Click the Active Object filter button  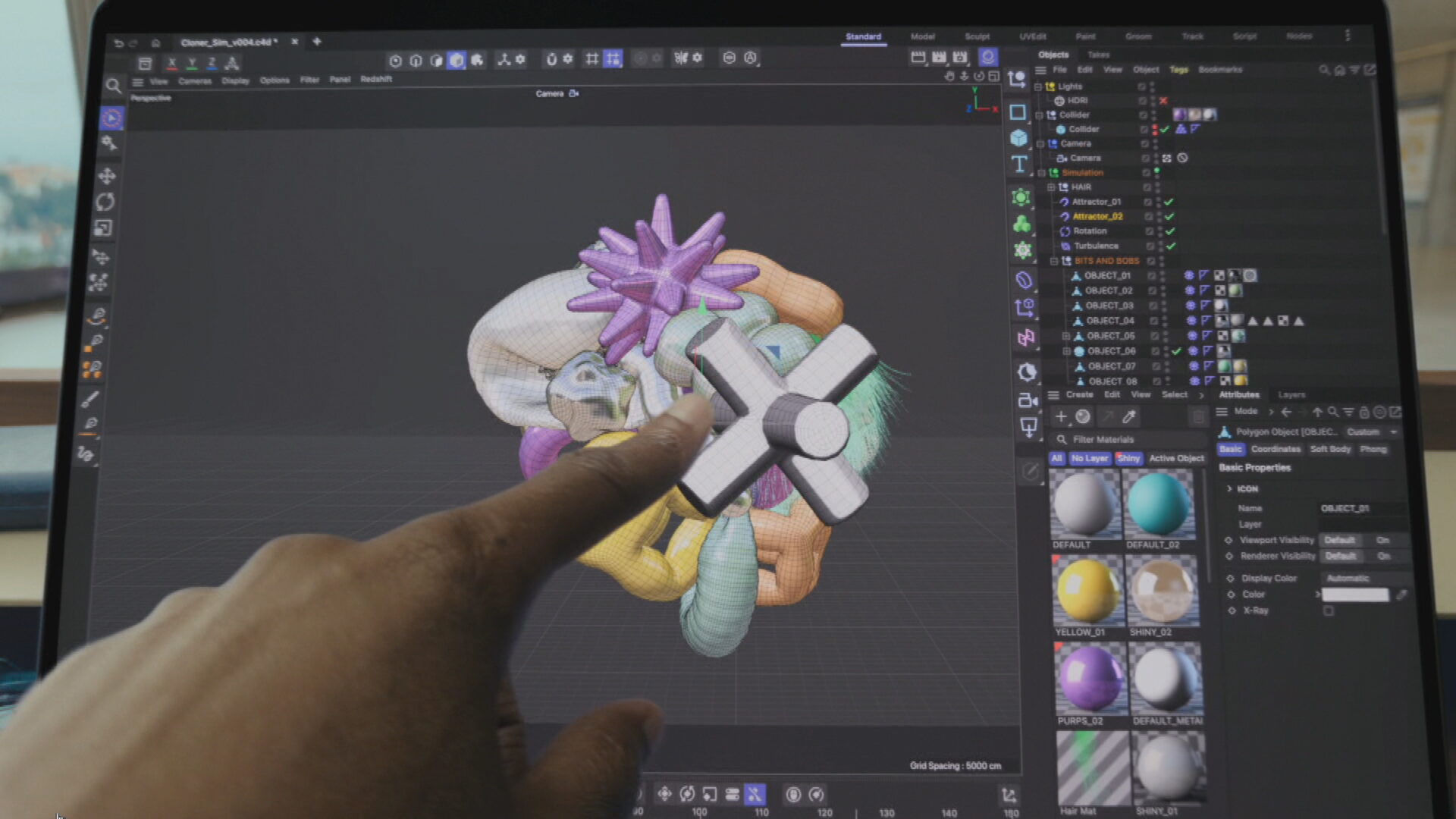point(1176,458)
